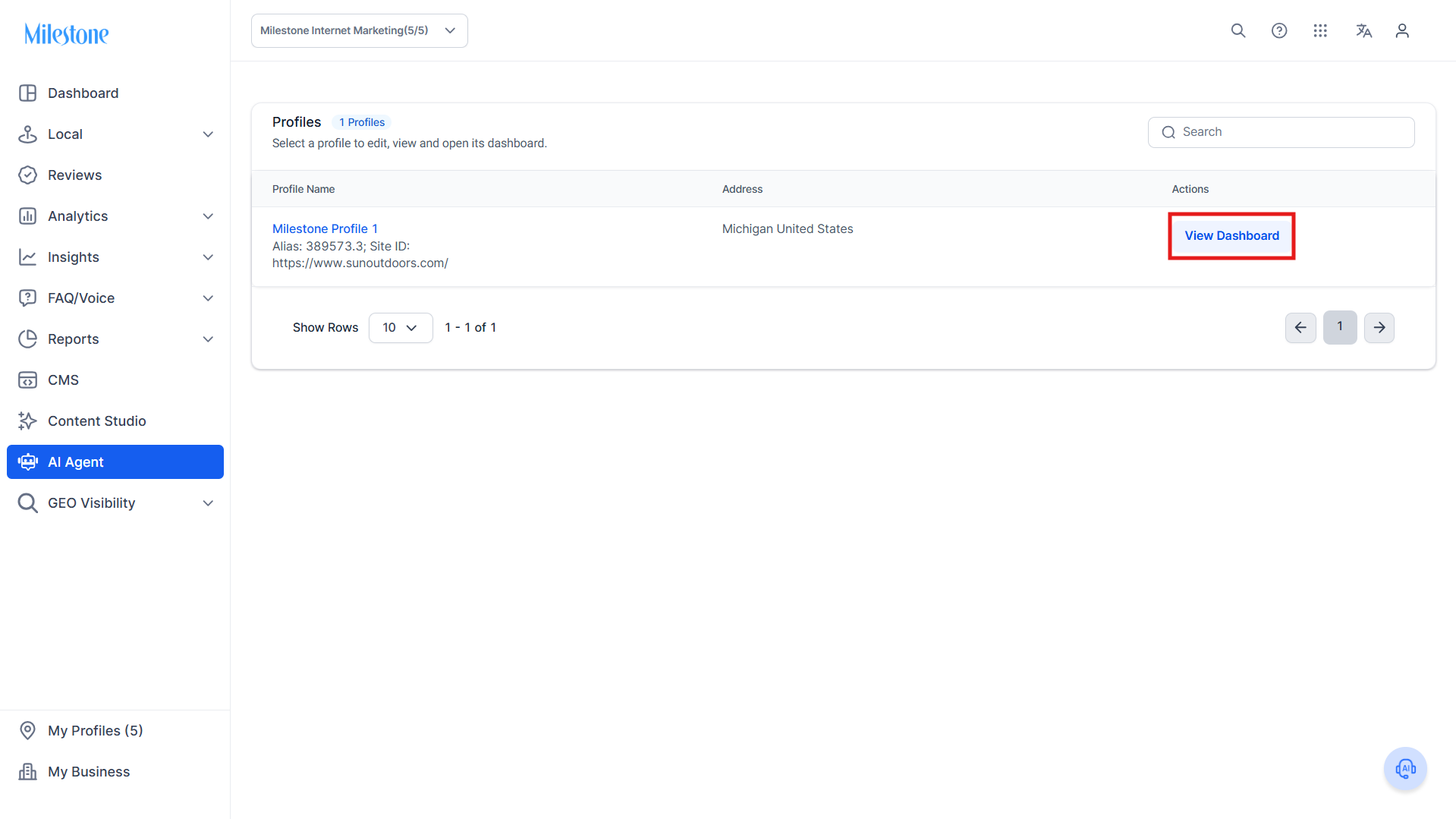Click the Milestone logo
Screen dimensions: 1456x819
tap(67, 33)
